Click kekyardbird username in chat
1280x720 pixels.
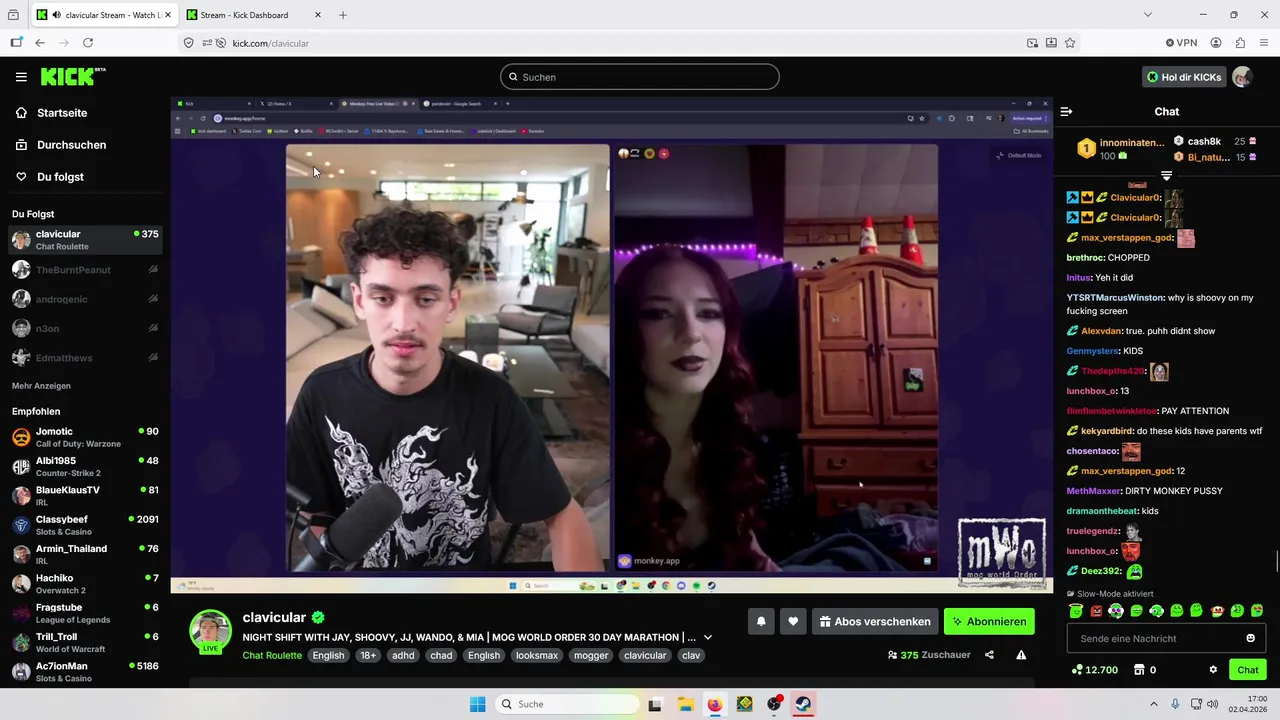pos(1107,431)
